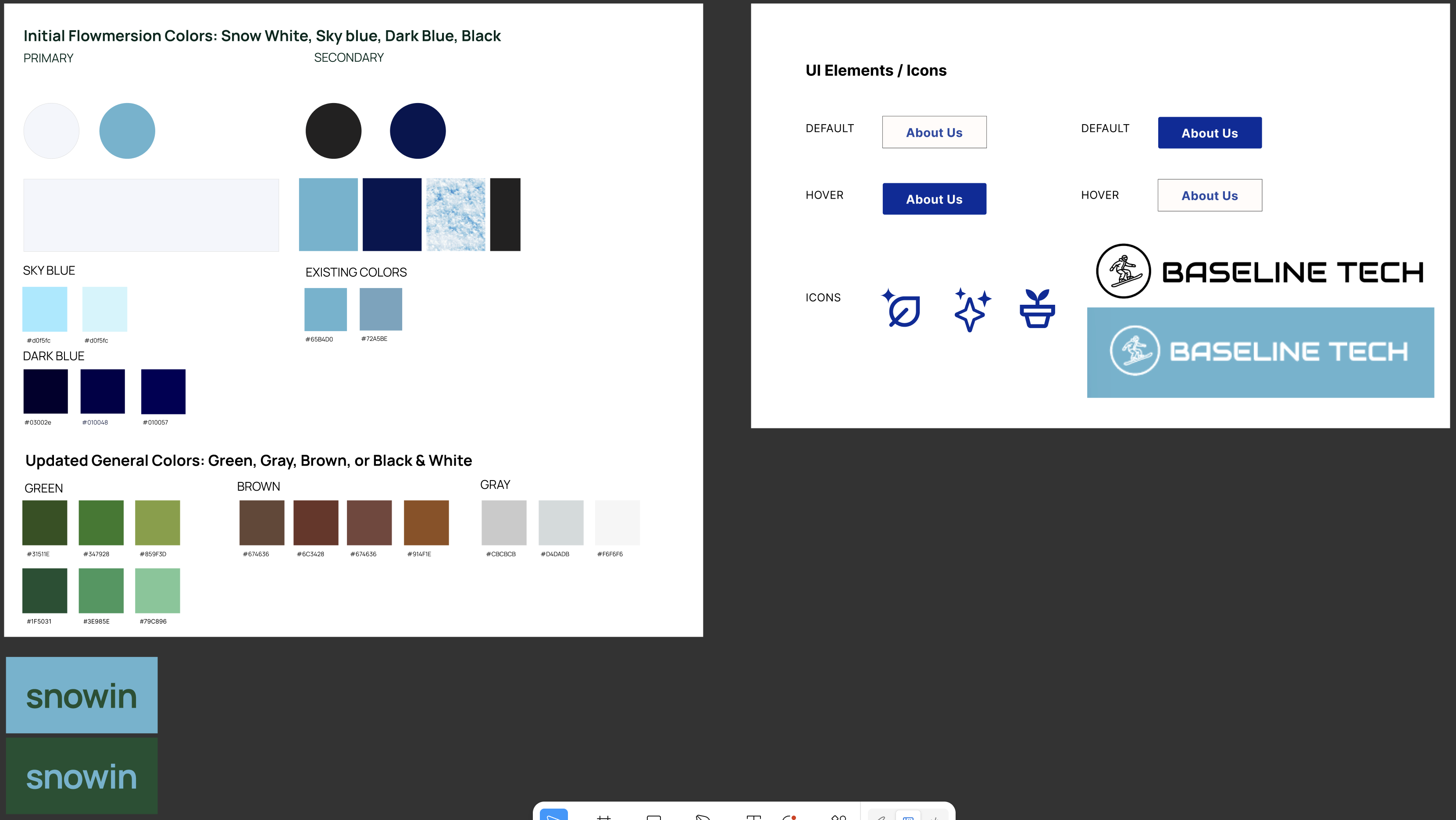
Task: Switch to Design mode in toolbar
Action: (908, 816)
